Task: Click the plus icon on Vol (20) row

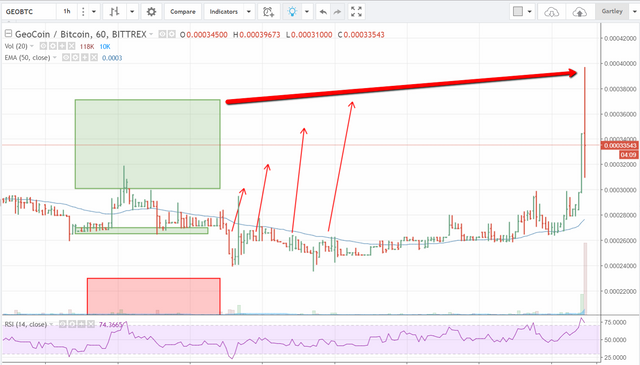Action: [x=62, y=46]
